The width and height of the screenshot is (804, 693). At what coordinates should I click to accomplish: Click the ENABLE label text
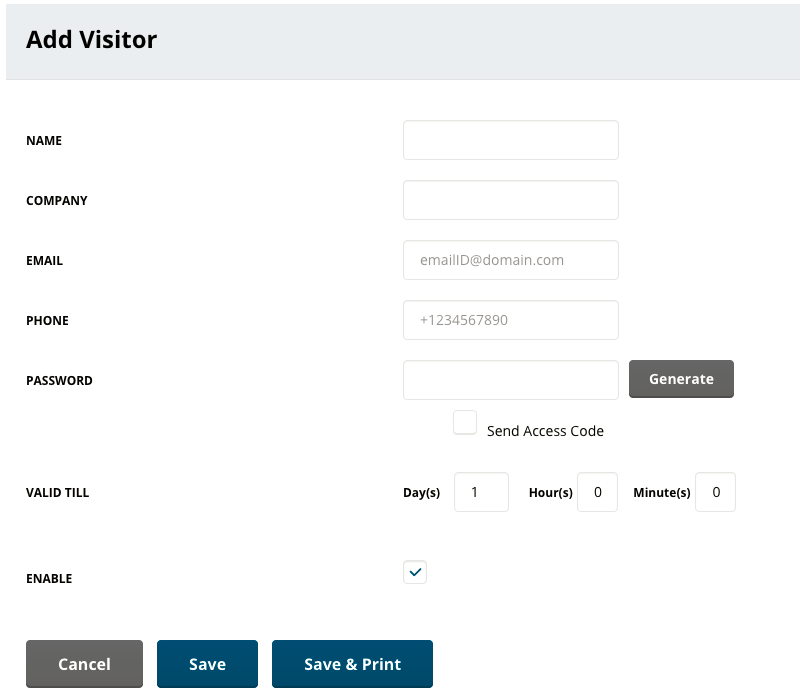(x=49, y=579)
